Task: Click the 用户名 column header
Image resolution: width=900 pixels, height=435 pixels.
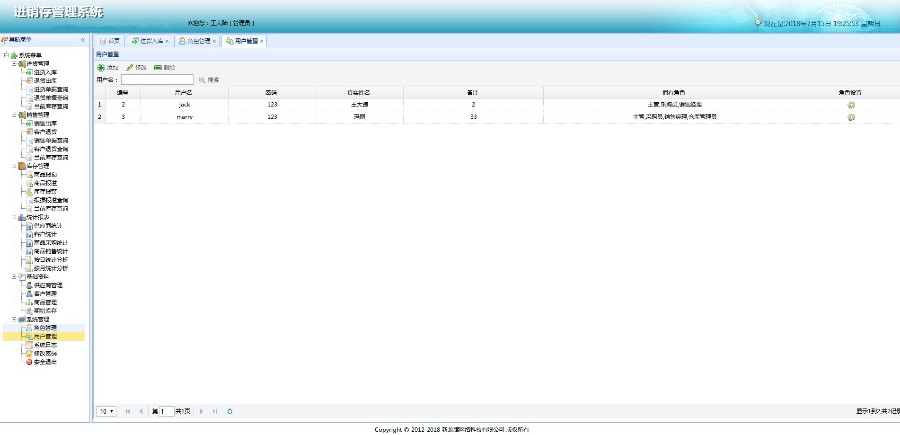Action: pos(184,92)
